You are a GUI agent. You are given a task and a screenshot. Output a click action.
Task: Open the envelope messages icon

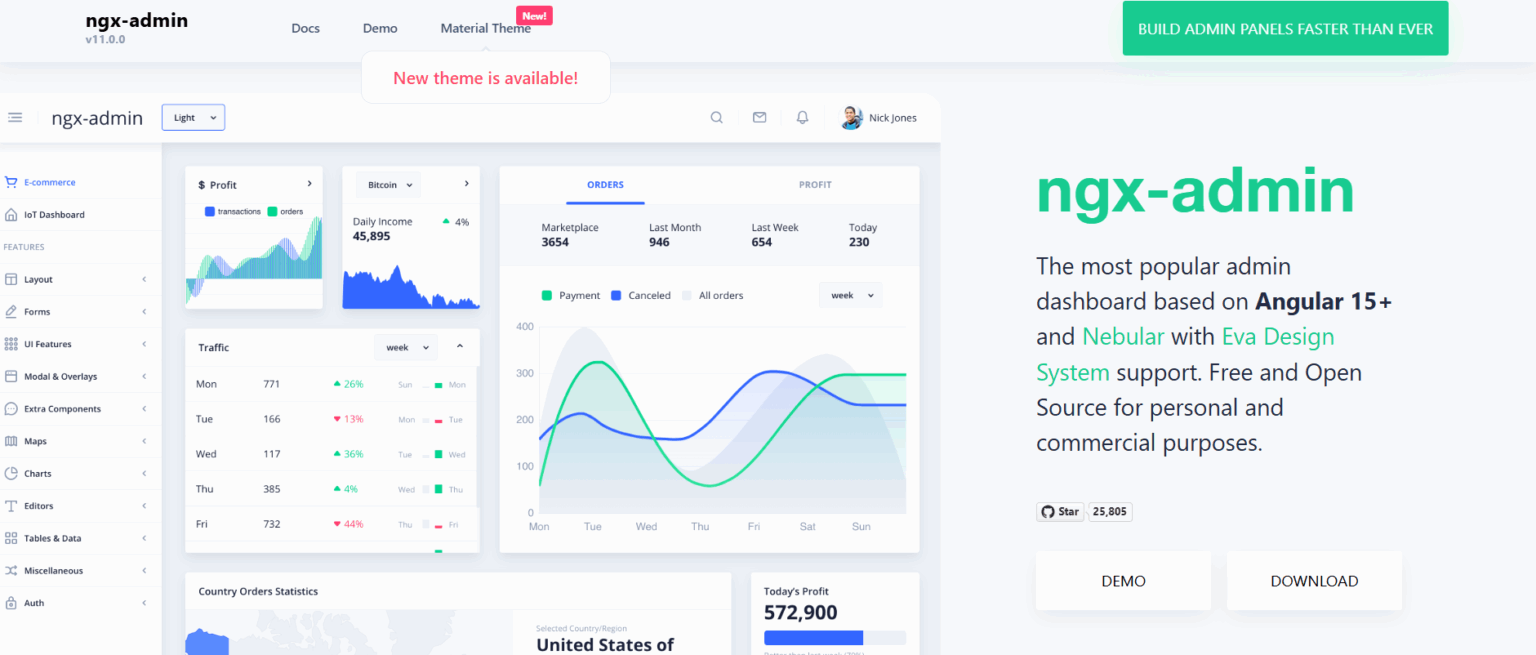pos(759,117)
